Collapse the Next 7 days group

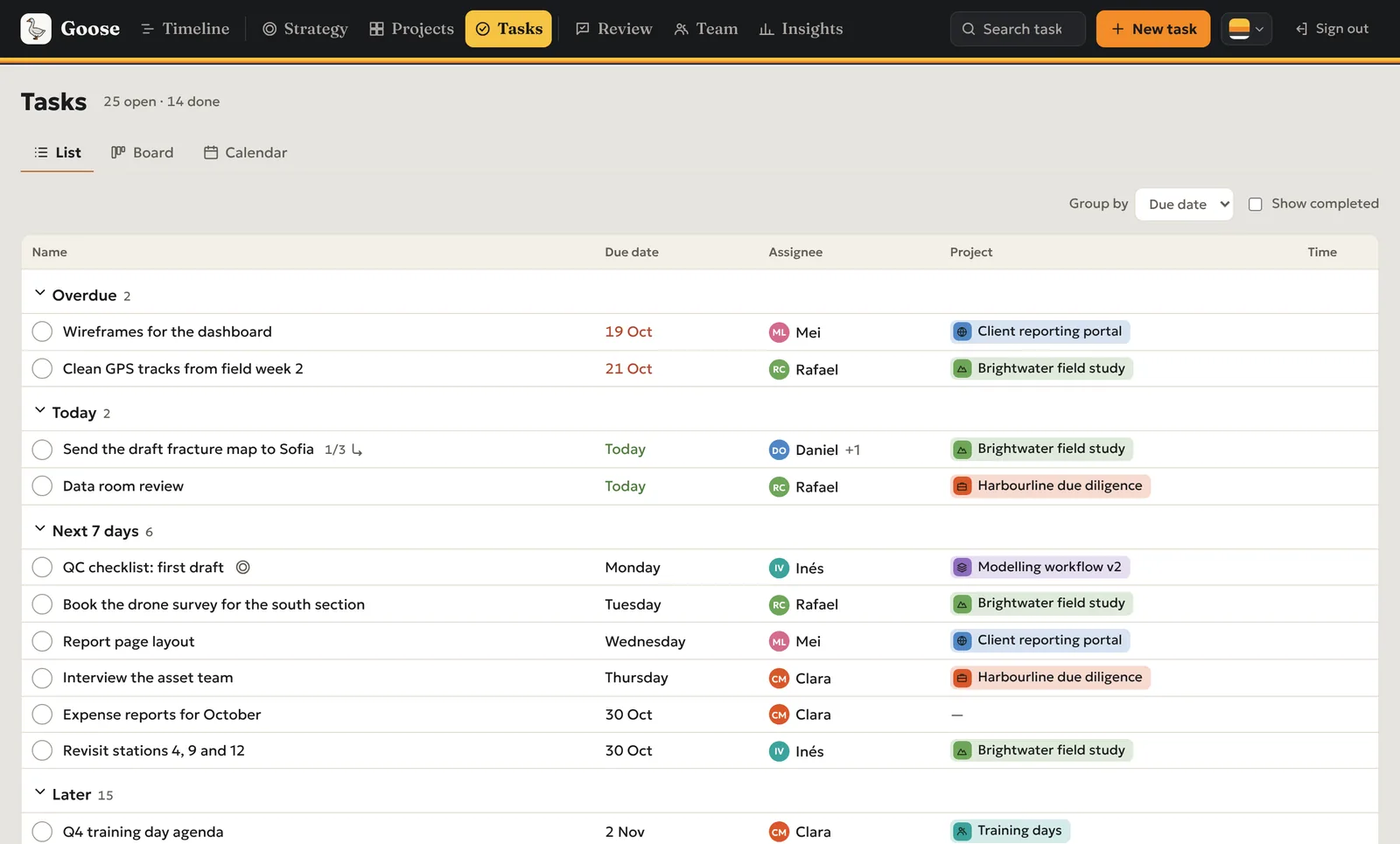click(39, 529)
